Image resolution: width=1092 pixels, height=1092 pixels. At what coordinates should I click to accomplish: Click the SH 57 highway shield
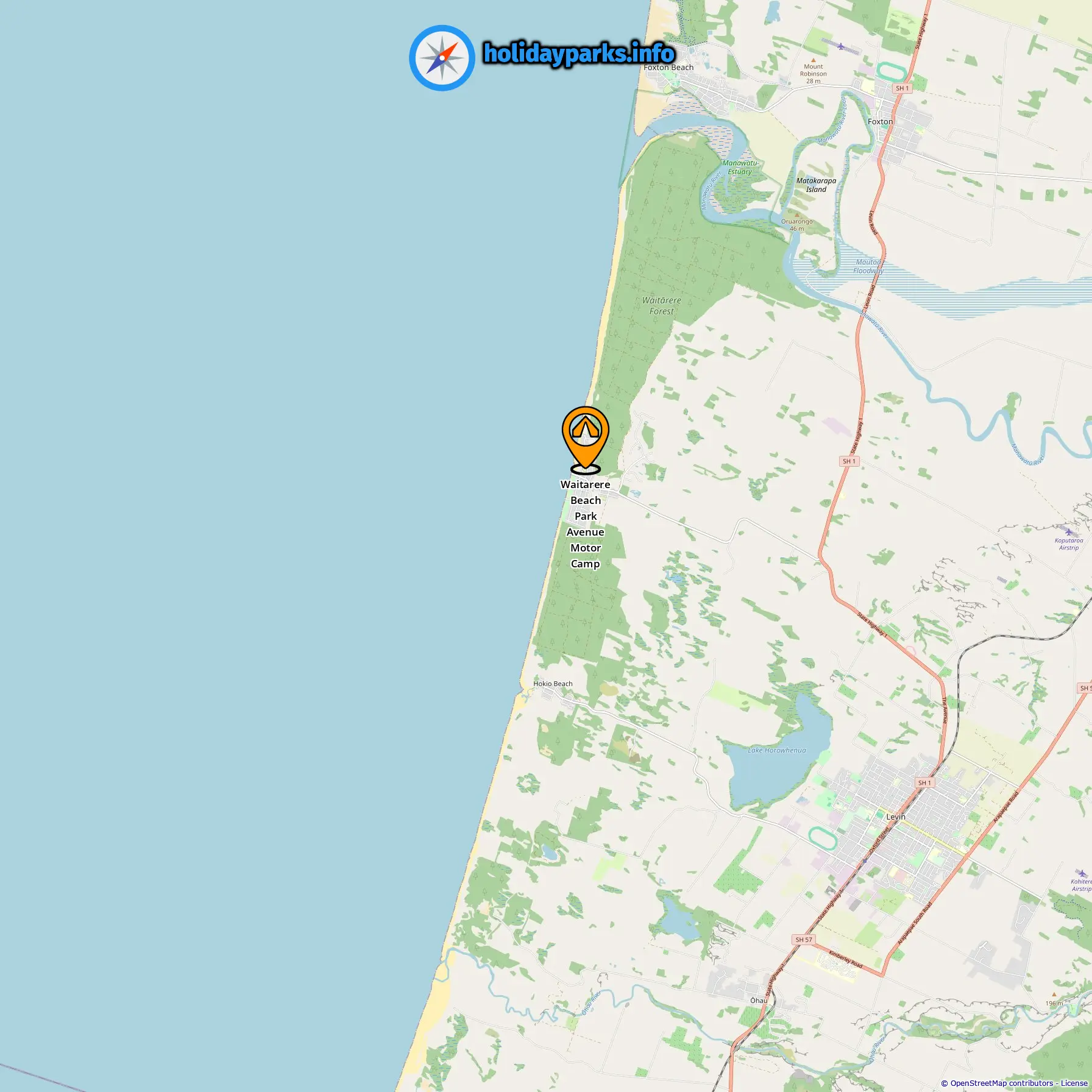(x=804, y=940)
